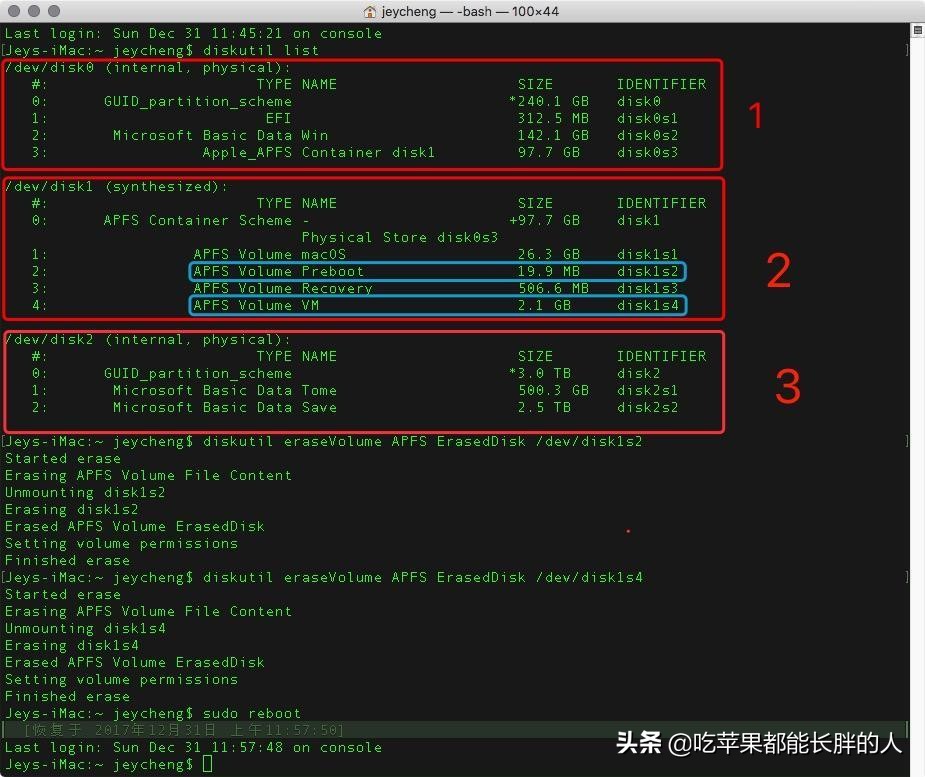Click the '2.1 GB' size value
Screen dimensions: 925x777
(544, 306)
